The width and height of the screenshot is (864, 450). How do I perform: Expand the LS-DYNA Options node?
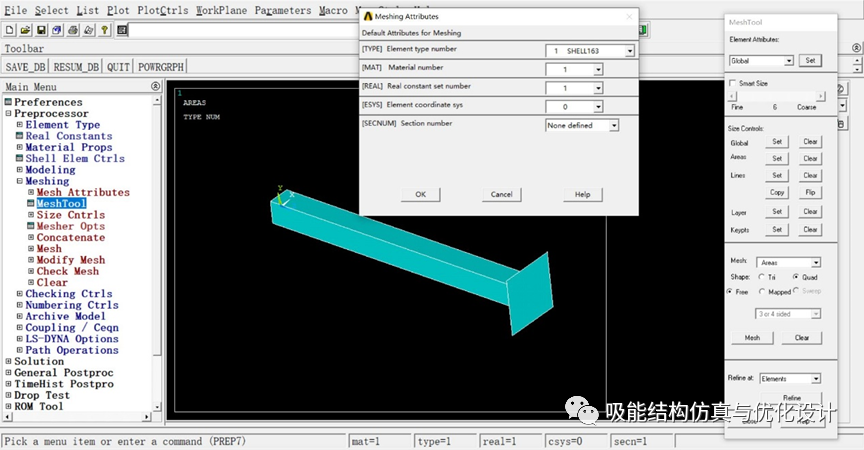tap(19, 339)
